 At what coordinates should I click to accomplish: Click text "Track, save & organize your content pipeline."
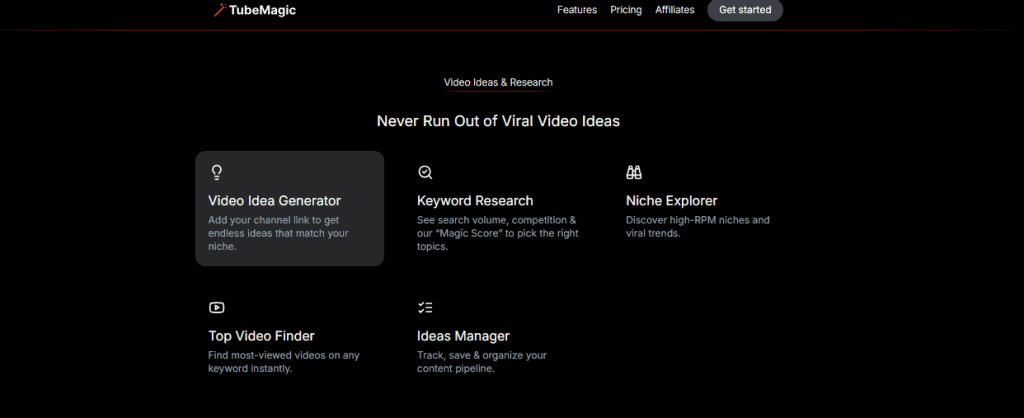pos(482,362)
